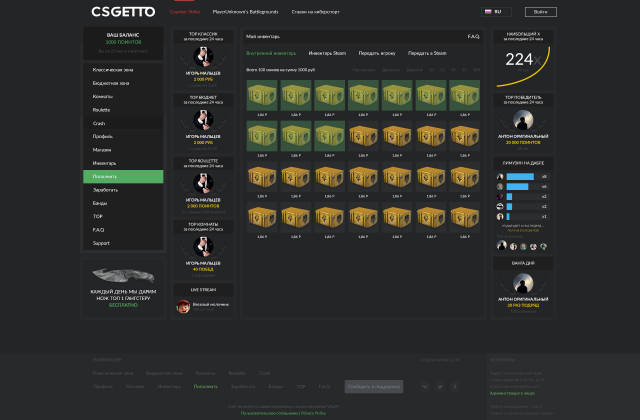The width and height of the screenshot is (640, 420).
Task: Click the avatar on the x8 bar row
Action: [500, 177]
